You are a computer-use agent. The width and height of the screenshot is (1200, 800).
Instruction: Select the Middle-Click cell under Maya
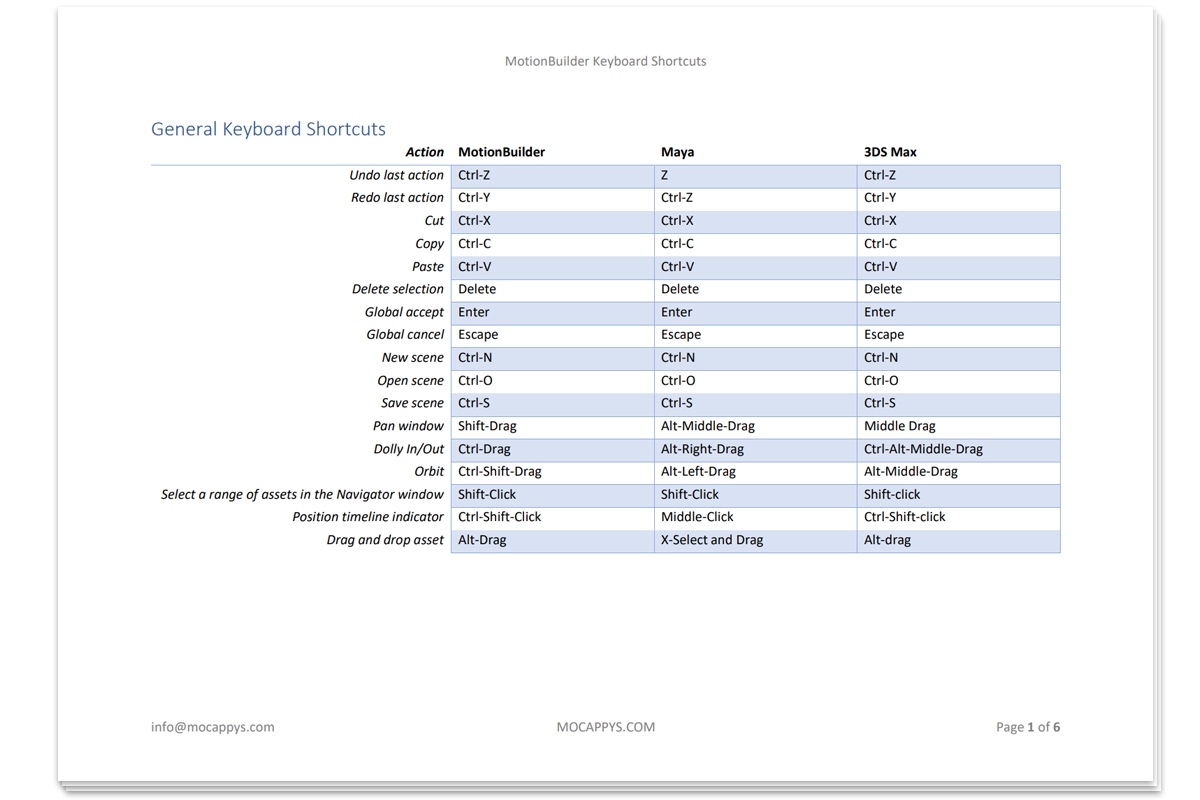(696, 517)
